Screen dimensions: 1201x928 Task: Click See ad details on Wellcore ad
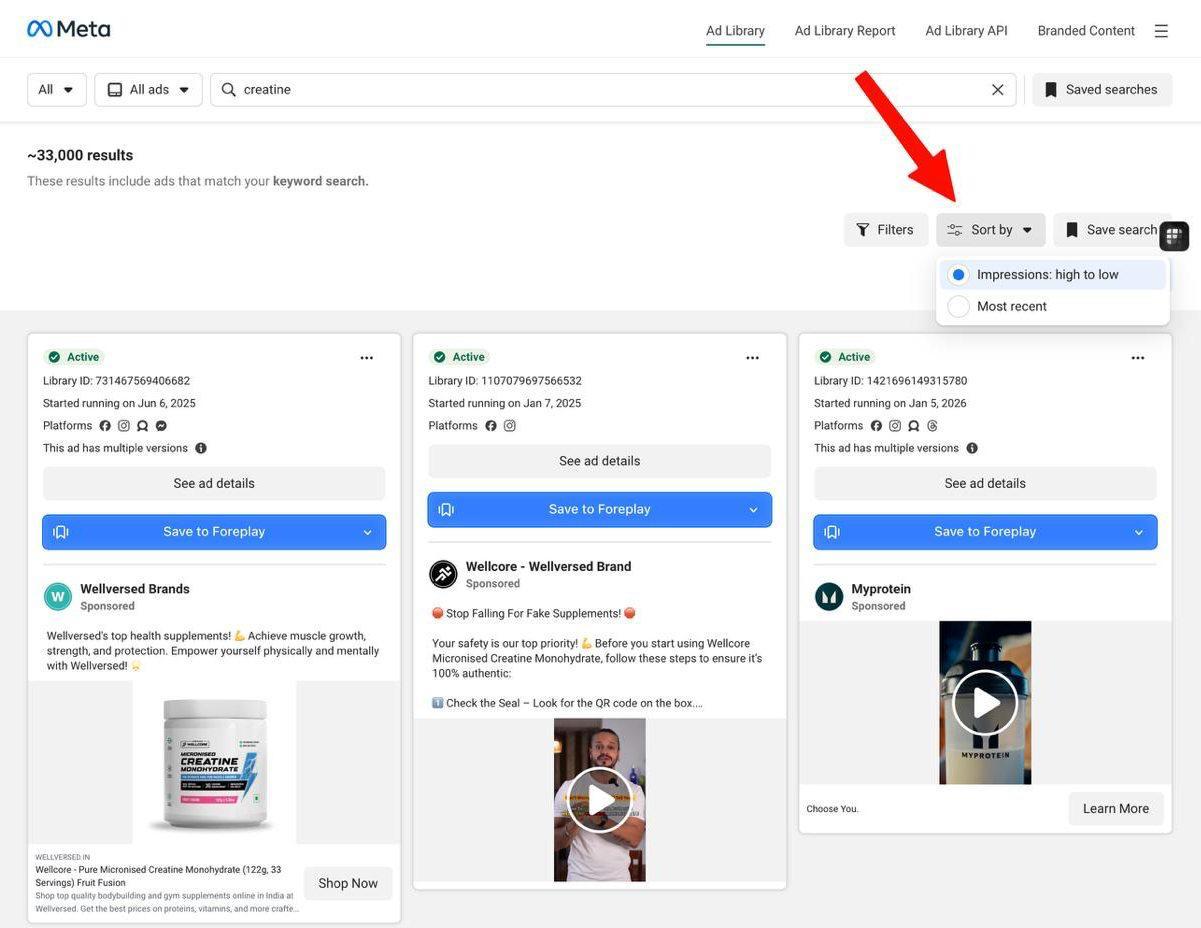coord(599,460)
